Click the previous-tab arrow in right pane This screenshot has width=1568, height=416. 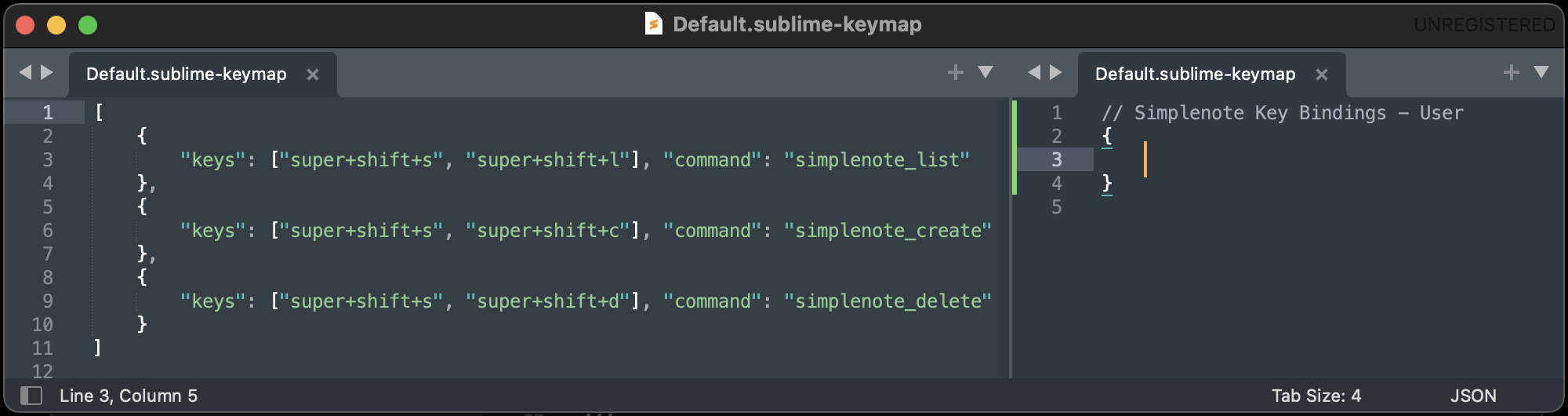pyautogui.click(x=1034, y=72)
